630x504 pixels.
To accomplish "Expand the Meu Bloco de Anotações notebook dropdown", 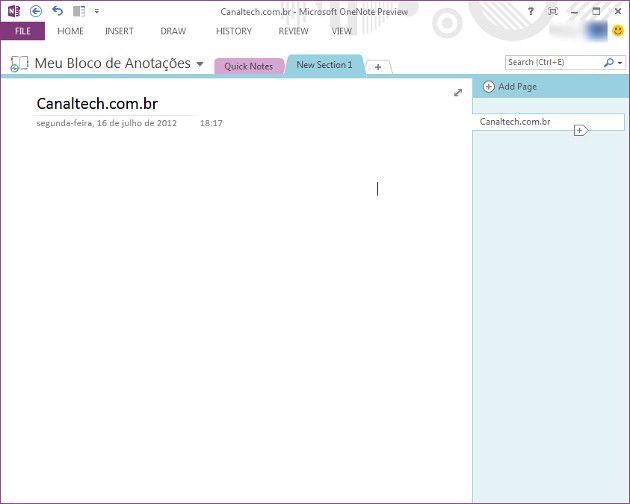I will (x=200, y=64).
